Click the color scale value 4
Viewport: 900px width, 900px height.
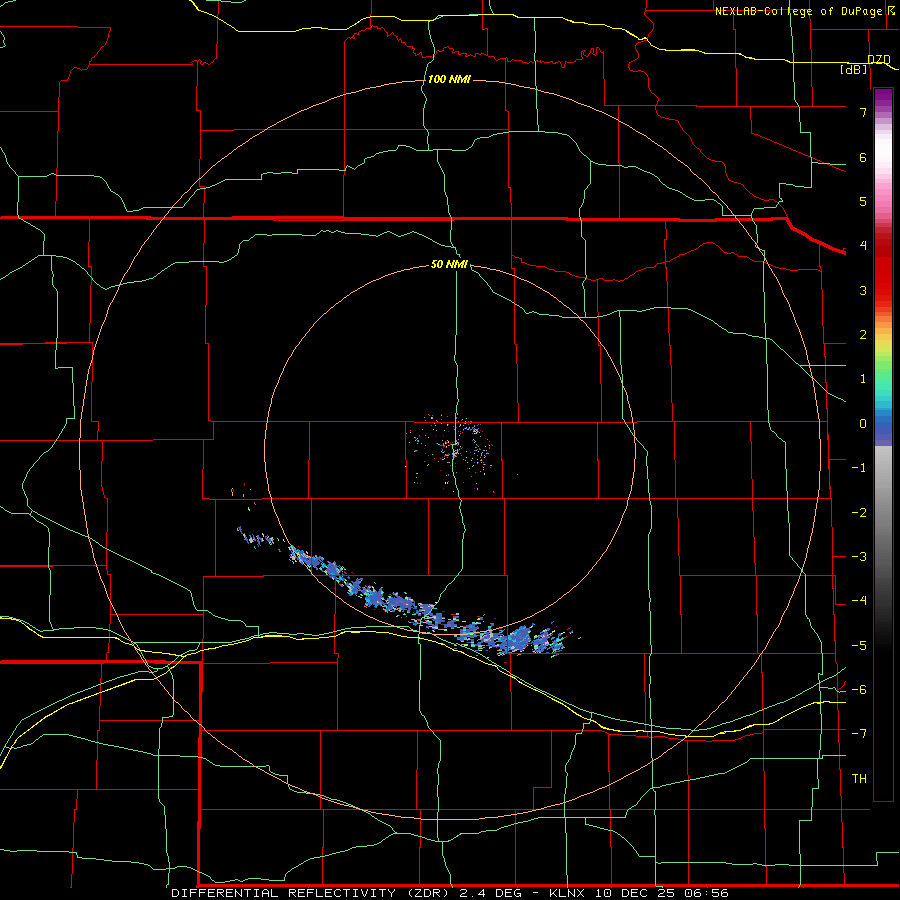coord(863,246)
